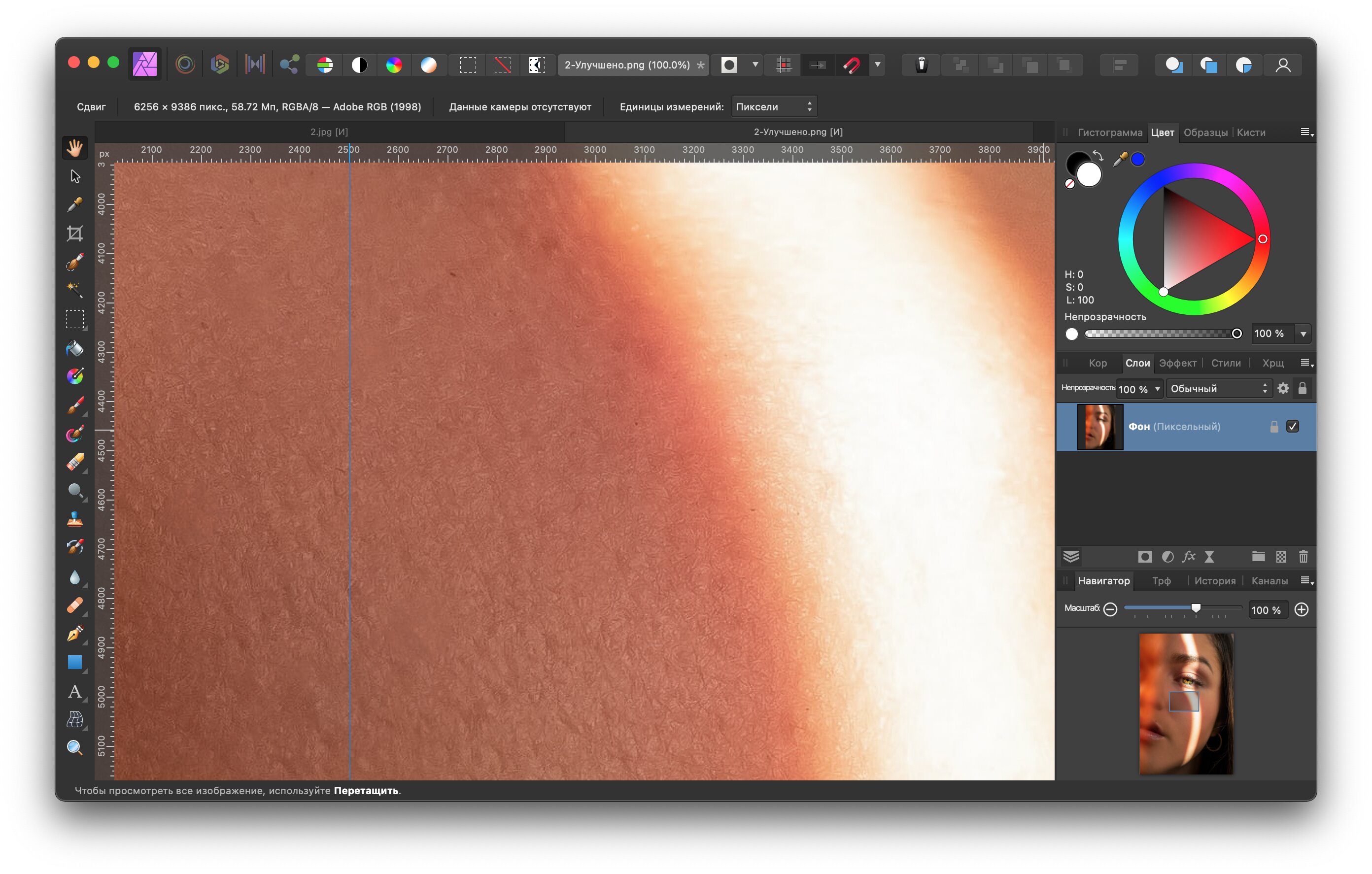Select the Crop tool
This screenshot has width=1372, height=874.
[x=74, y=233]
